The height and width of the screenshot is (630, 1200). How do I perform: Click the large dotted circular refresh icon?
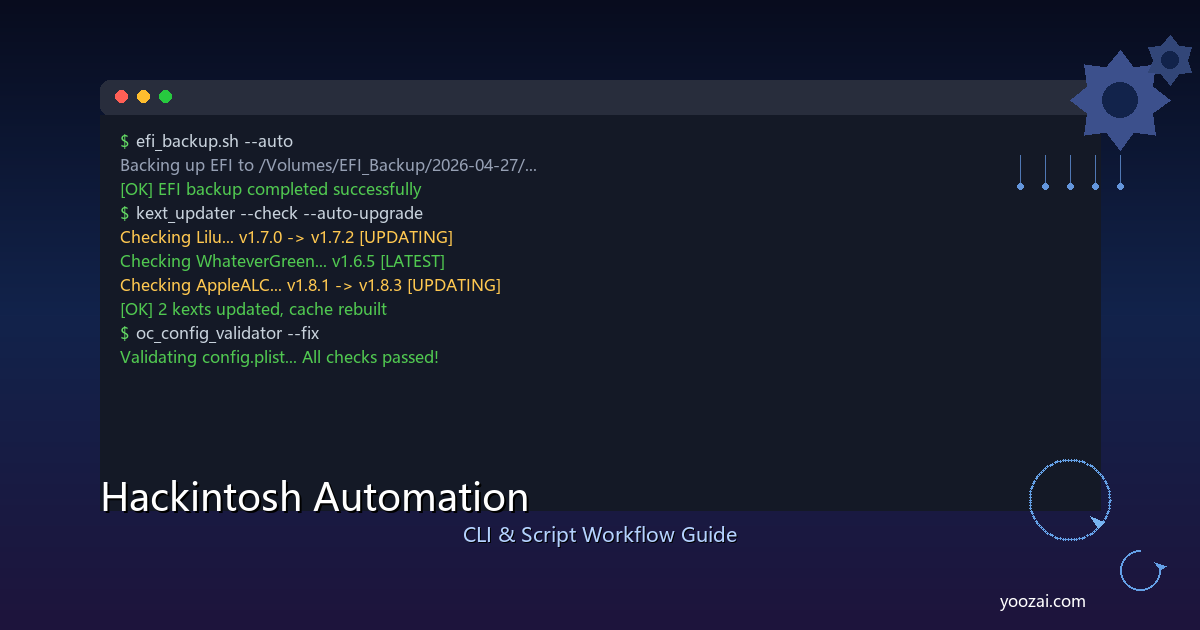pos(1070,500)
